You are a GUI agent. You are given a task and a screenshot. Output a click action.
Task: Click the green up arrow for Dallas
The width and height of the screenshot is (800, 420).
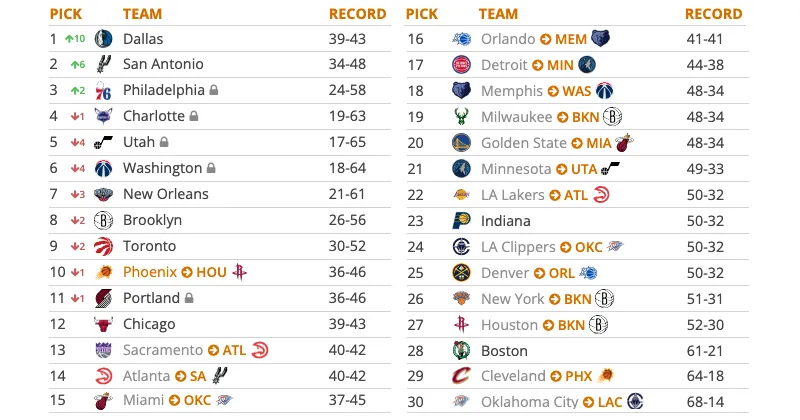click(69, 39)
